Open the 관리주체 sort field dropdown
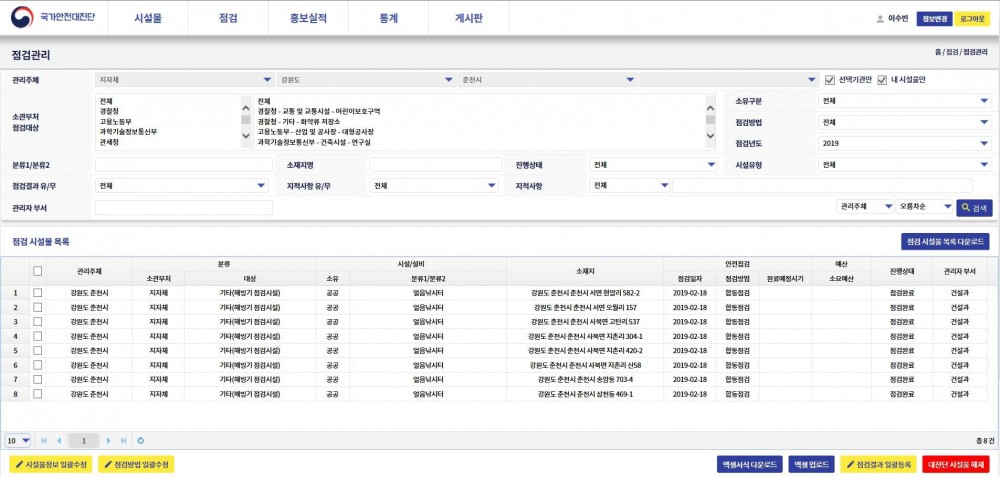Image resolution: width=1000 pixels, height=477 pixels. tap(865, 207)
